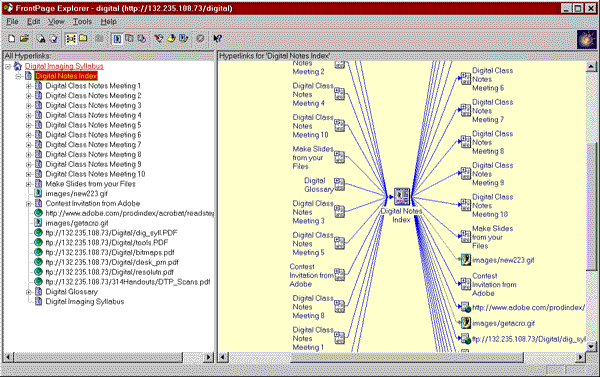Image resolution: width=600 pixels, height=377 pixels.
Task: Select the desk_pm.pdf ftp link in tree
Action: (x=112, y=263)
